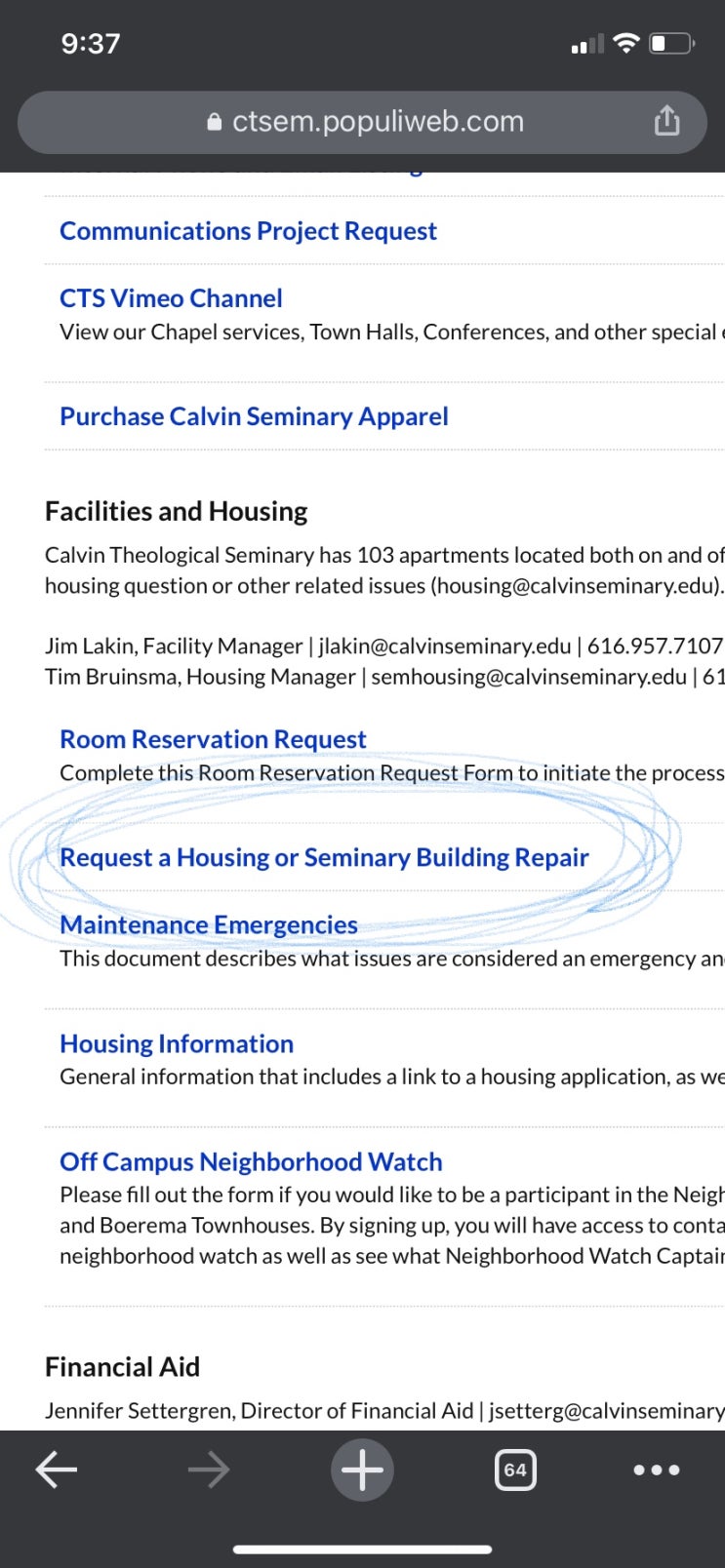This screenshot has width=725, height=1568.
Task: Tap the jlakin@calvinseminary.edu email address
Action: point(445,647)
